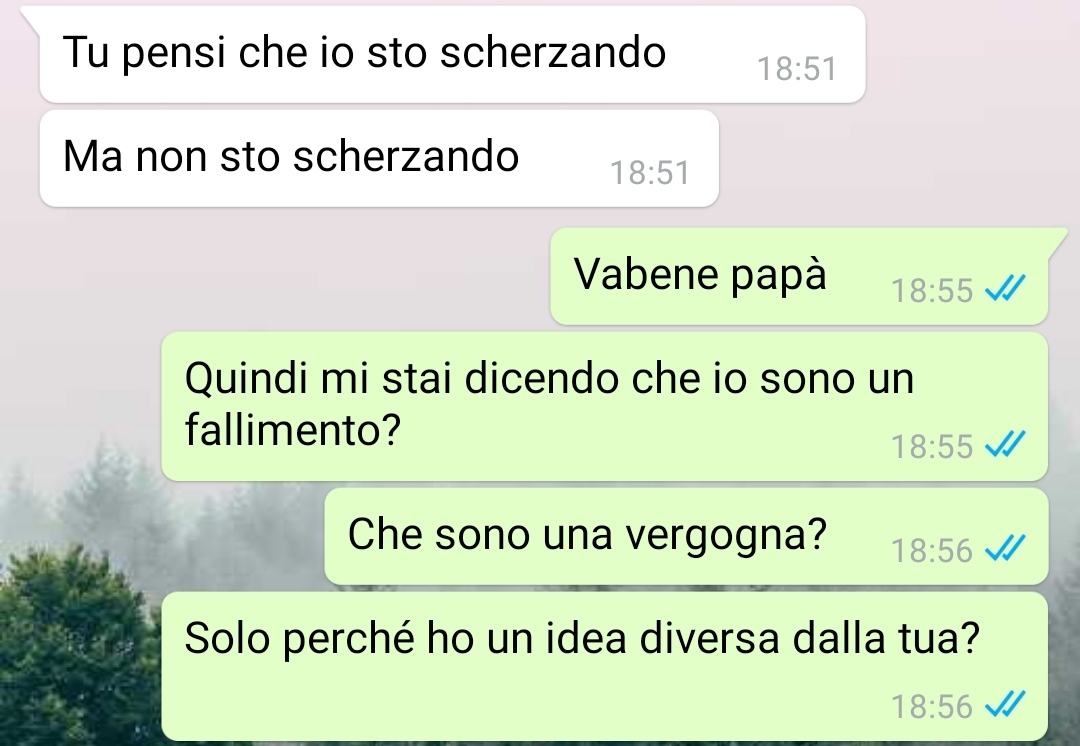
Task: Click the outgoing bubble tail beside 'Vabene papà'
Action: 1057,240
